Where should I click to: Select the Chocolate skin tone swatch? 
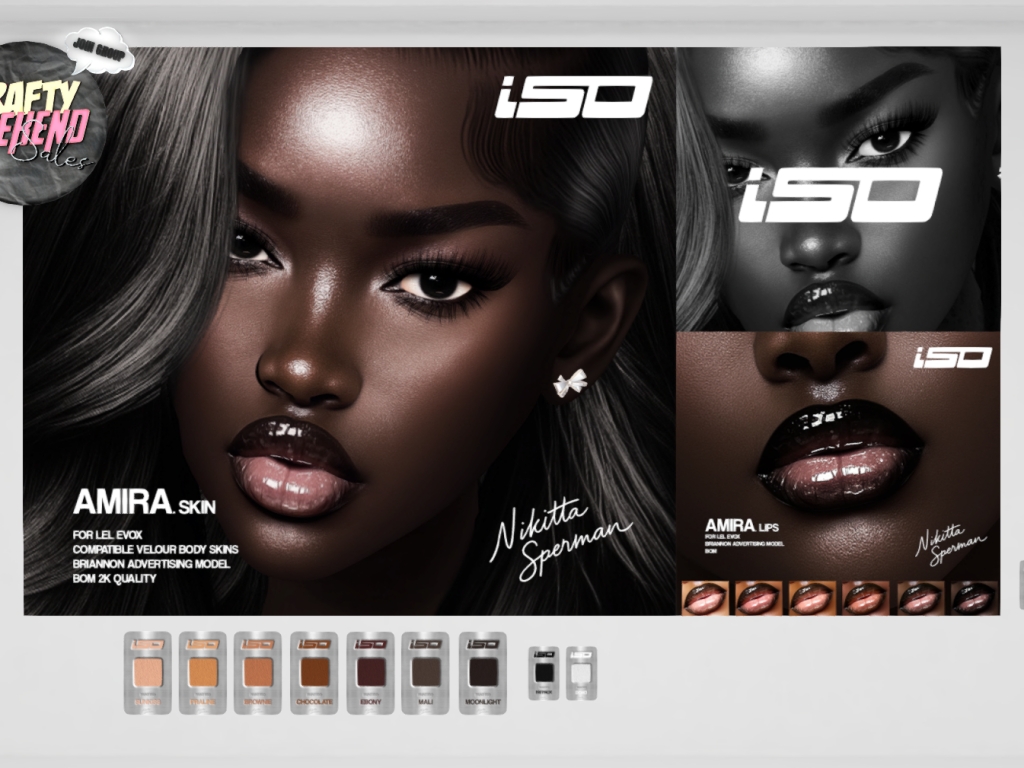coord(314,673)
